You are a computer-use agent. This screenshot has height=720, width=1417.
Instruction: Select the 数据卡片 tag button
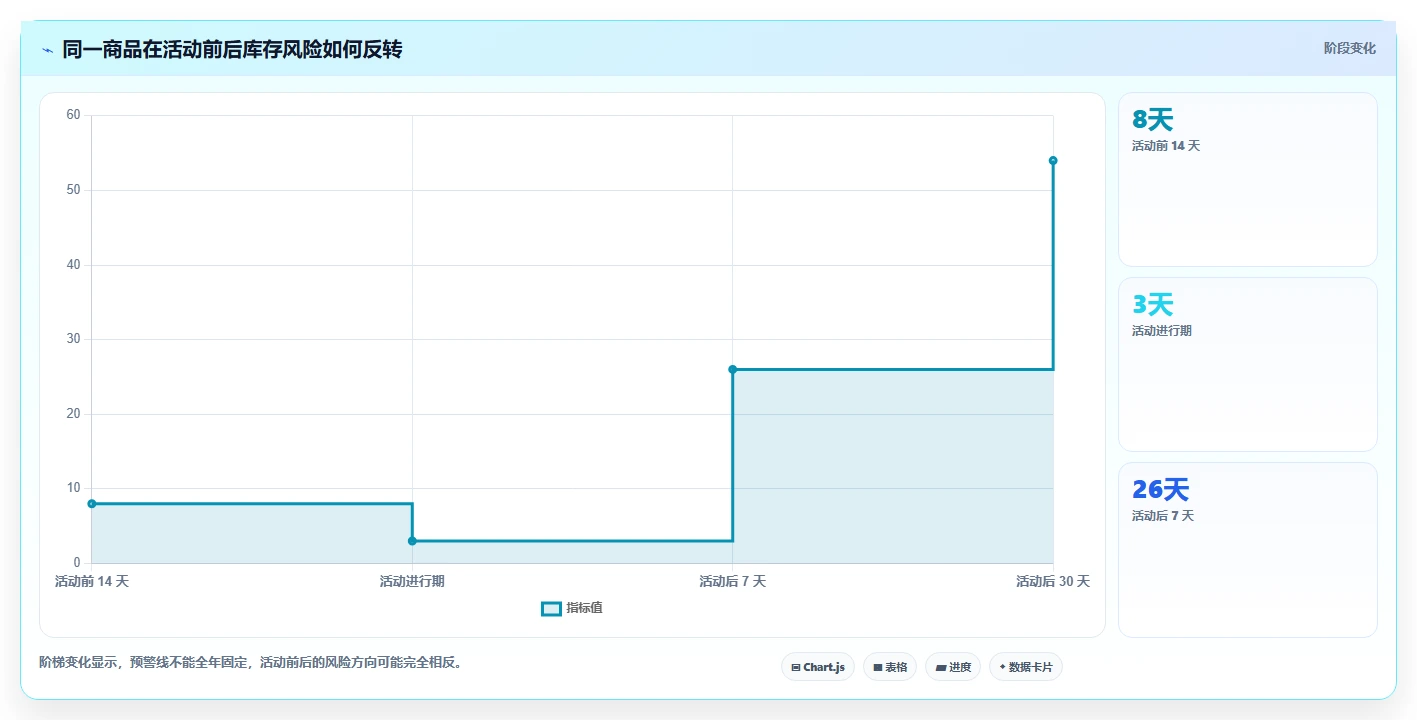pyautogui.click(x=1026, y=667)
